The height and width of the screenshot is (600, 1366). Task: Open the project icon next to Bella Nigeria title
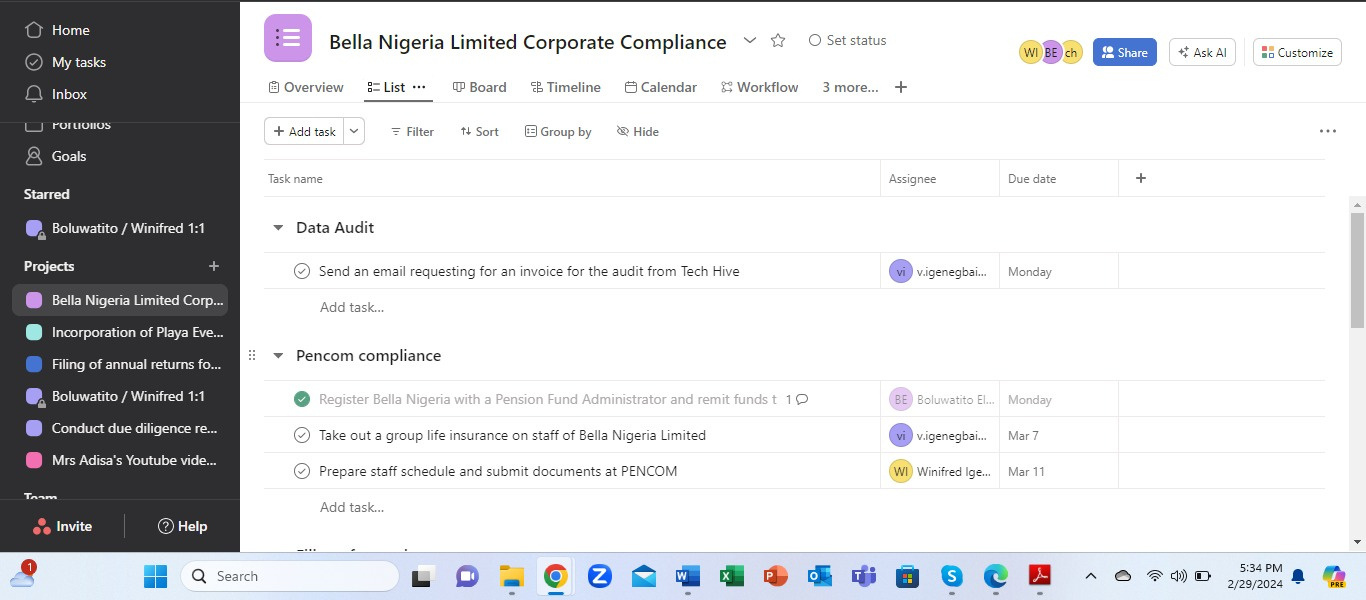(x=288, y=38)
